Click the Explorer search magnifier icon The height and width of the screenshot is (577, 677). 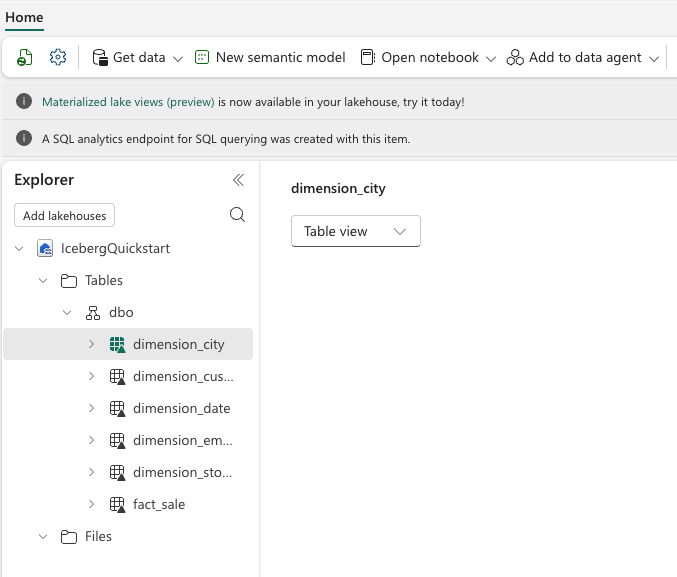pyautogui.click(x=237, y=214)
